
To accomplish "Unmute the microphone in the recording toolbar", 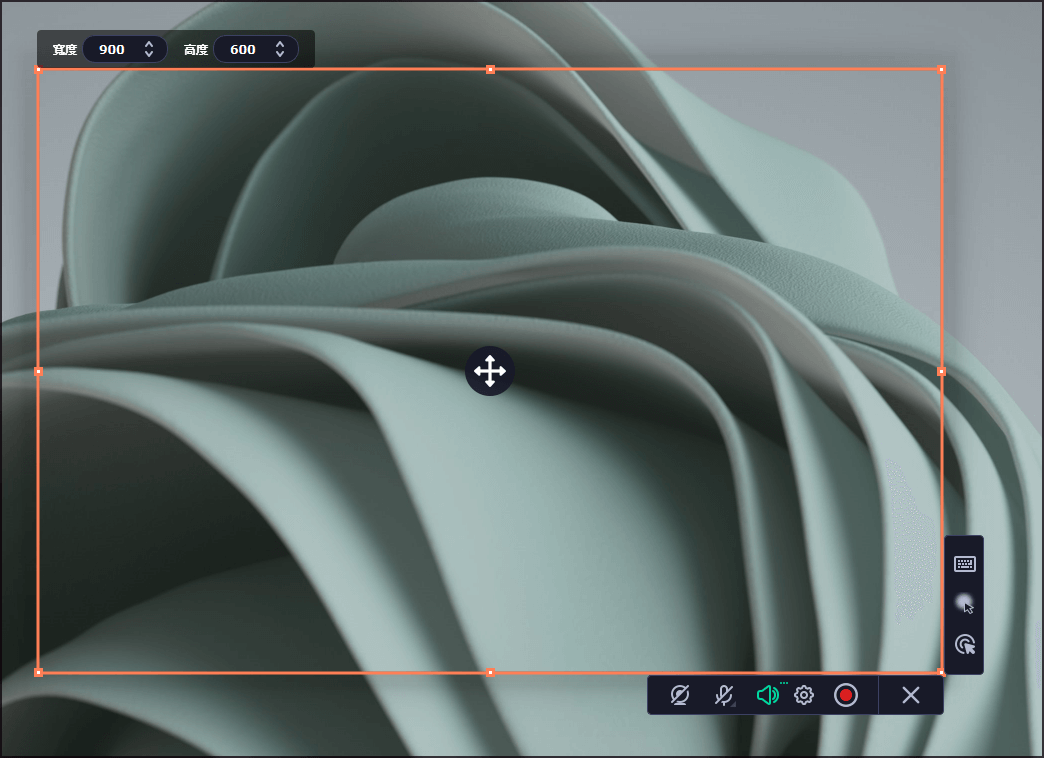I will (724, 695).
